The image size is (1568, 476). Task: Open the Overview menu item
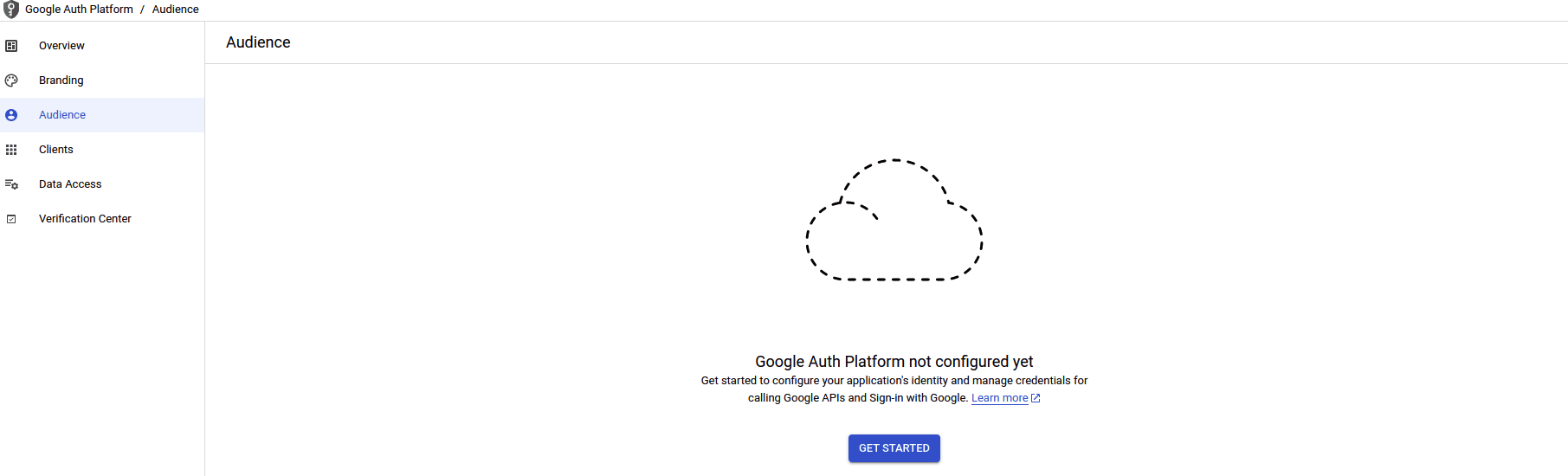point(61,46)
